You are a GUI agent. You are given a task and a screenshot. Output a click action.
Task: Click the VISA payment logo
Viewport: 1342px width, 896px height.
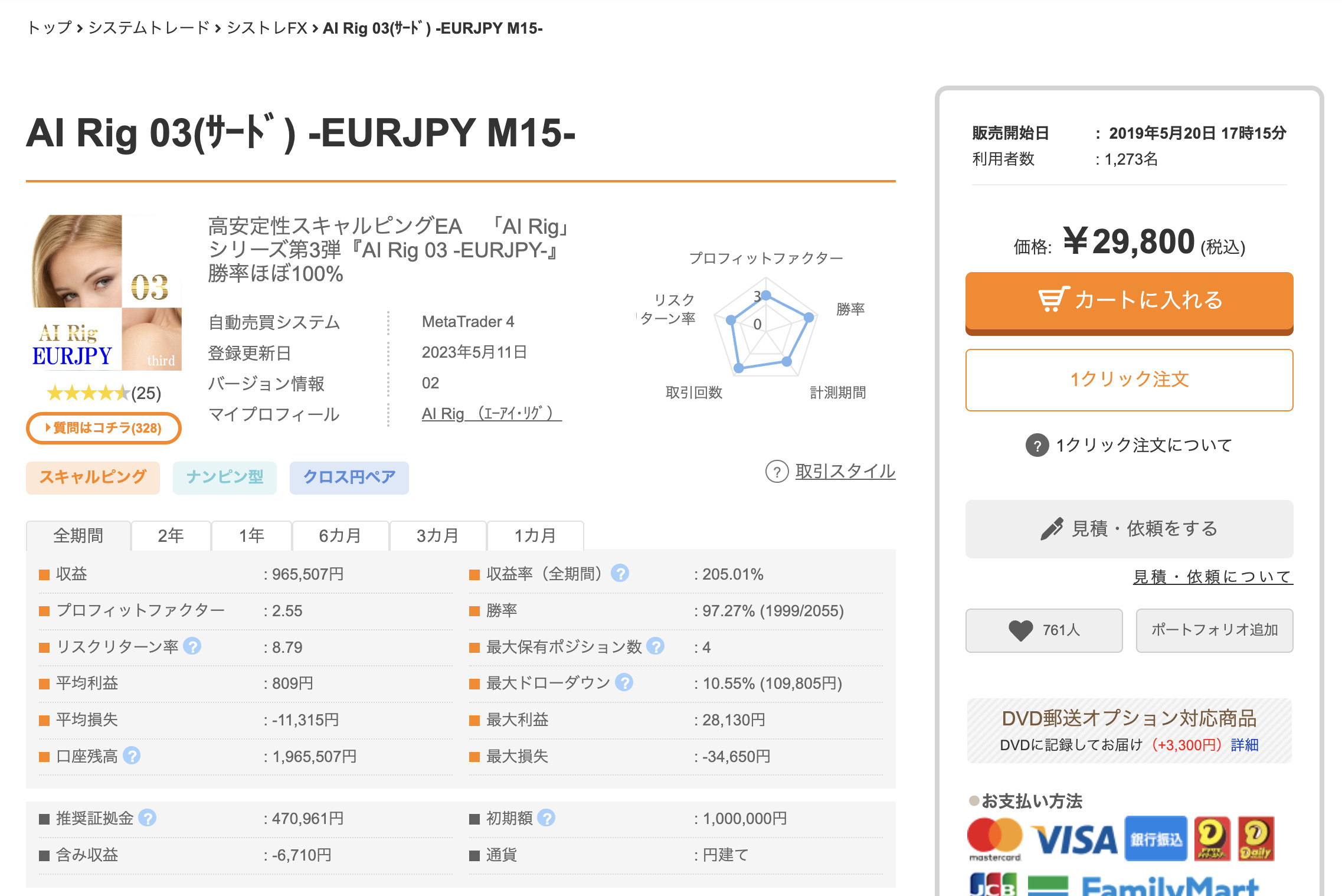click(1074, 839)
